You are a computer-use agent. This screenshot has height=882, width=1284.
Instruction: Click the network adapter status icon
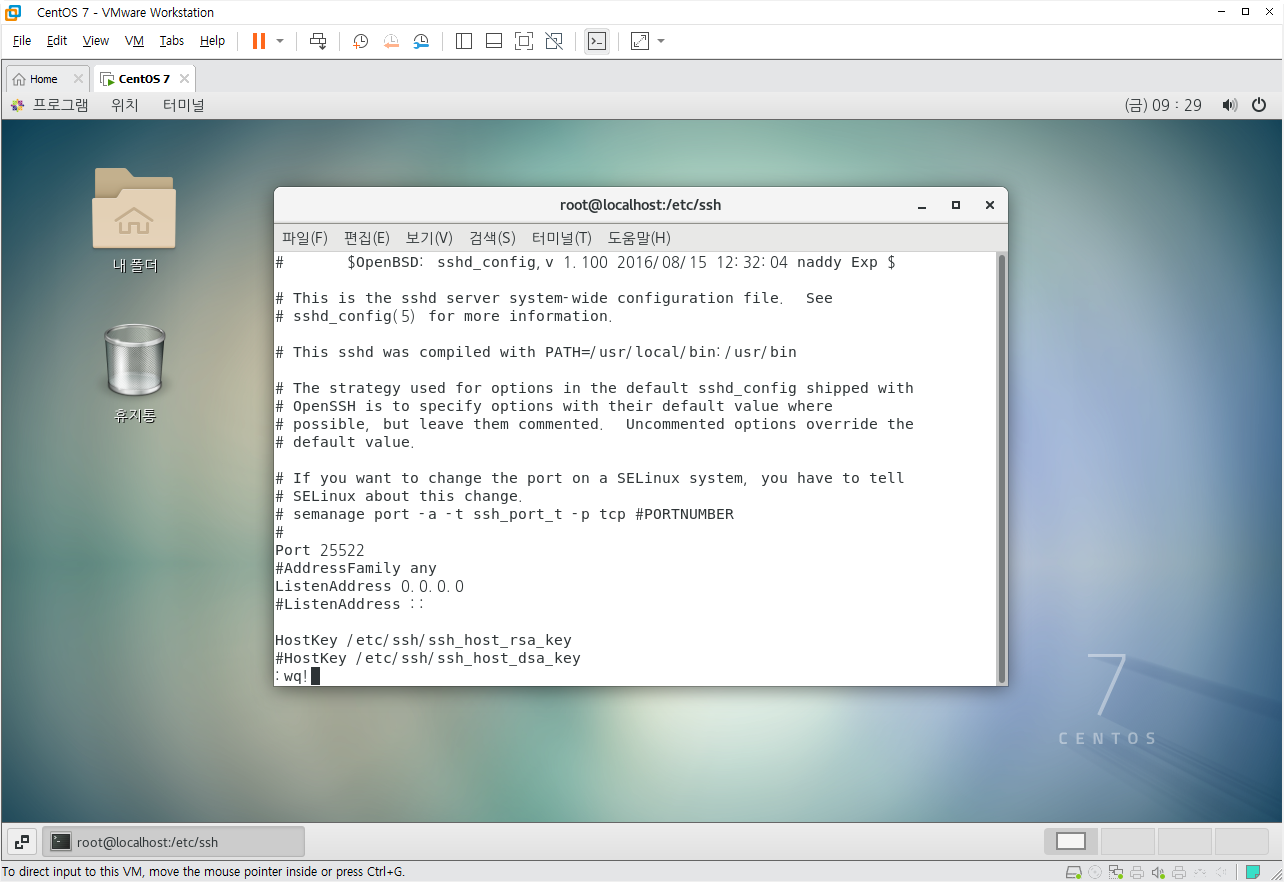coord(1116,872)
